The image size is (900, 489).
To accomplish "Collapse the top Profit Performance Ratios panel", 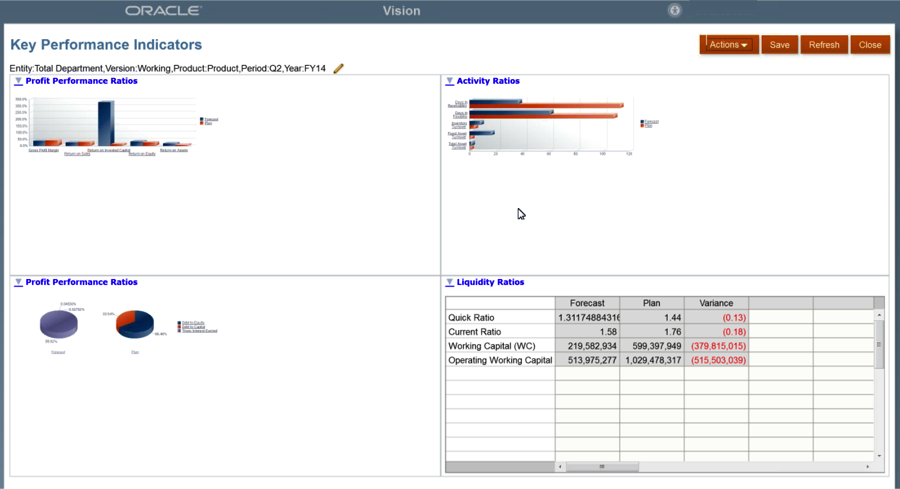I will pos(18,81).
